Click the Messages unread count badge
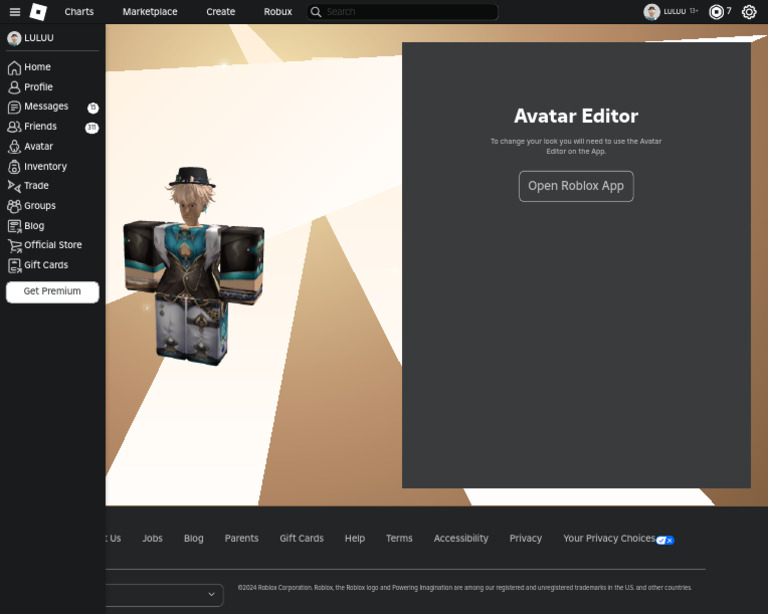Screen dimensions: 768x614 [93, 107]
